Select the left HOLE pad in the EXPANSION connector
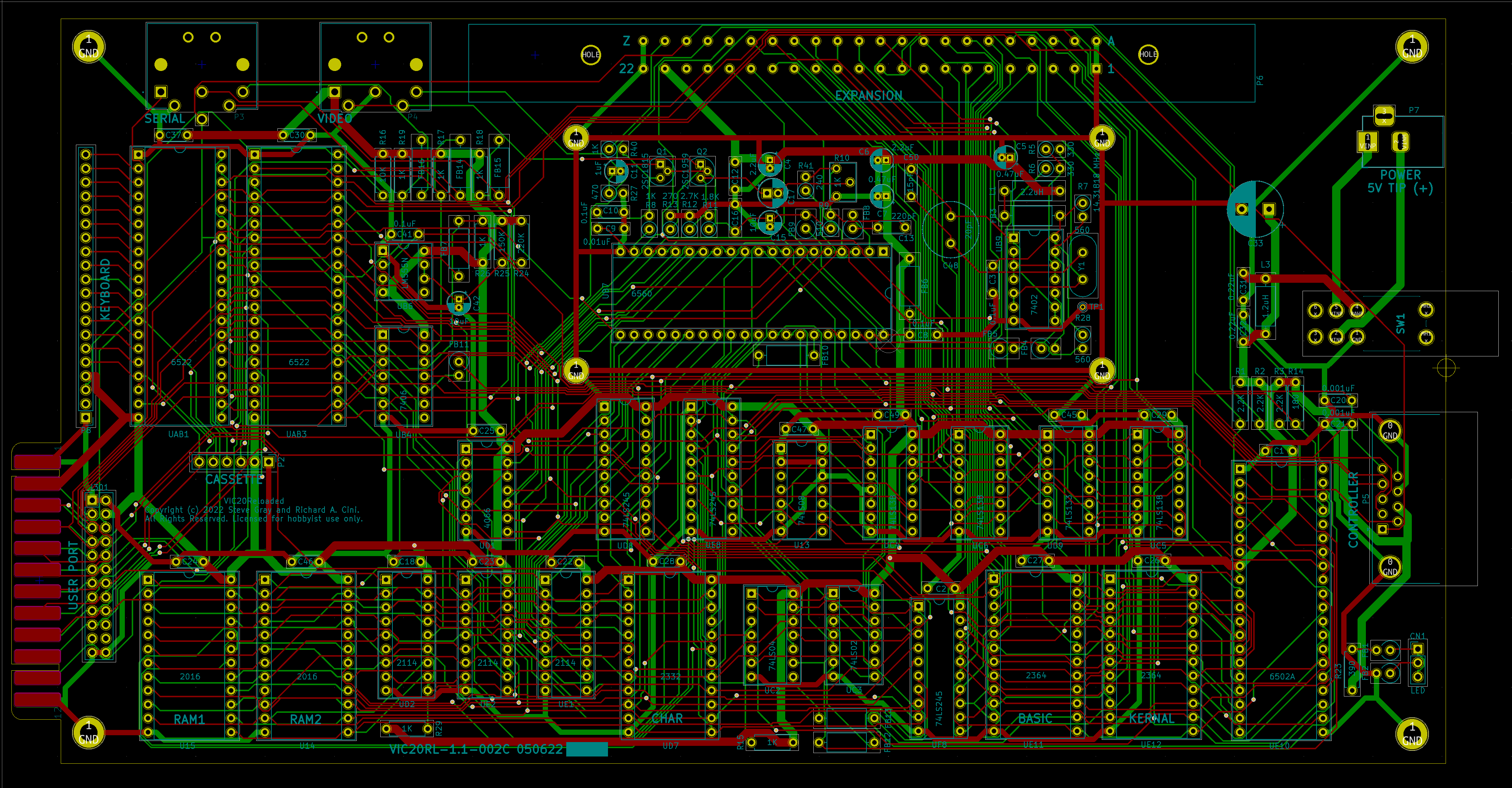The height and width of the screenshot is (788, 1512). click(x=591, y=55)
